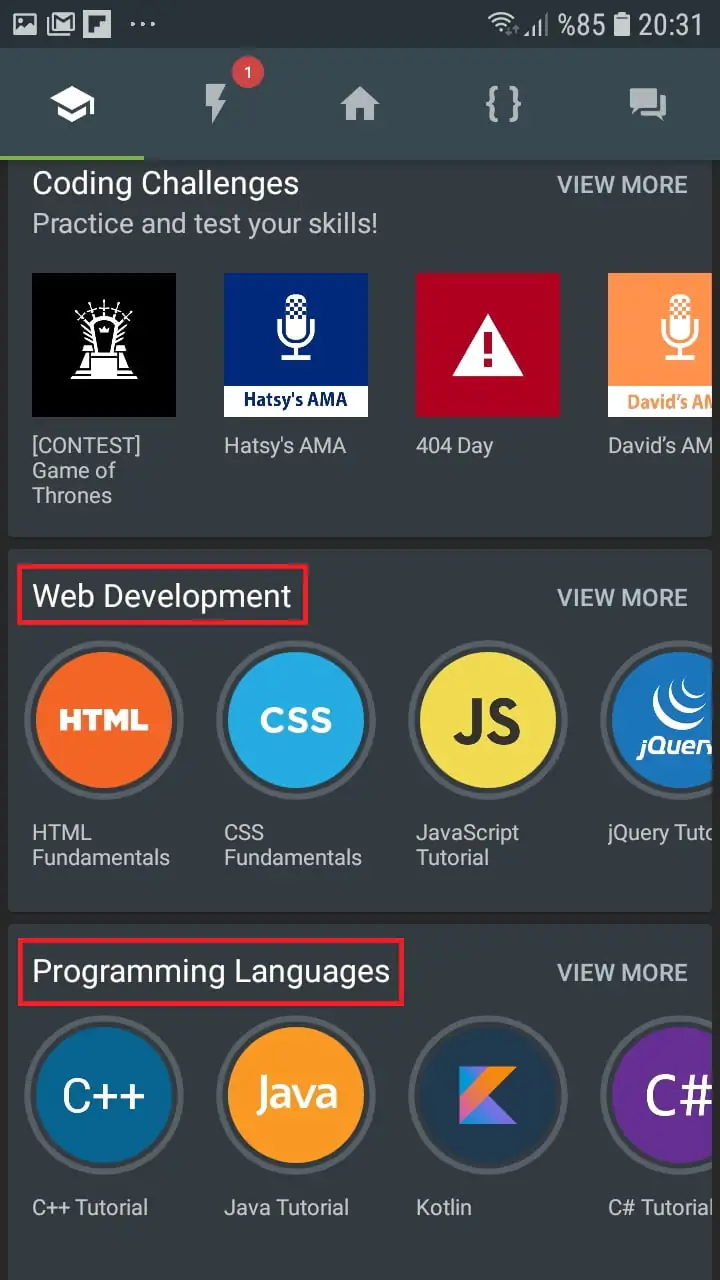Select the yellow JS course icon
The image size is (720, 1280).
(488, 720)
